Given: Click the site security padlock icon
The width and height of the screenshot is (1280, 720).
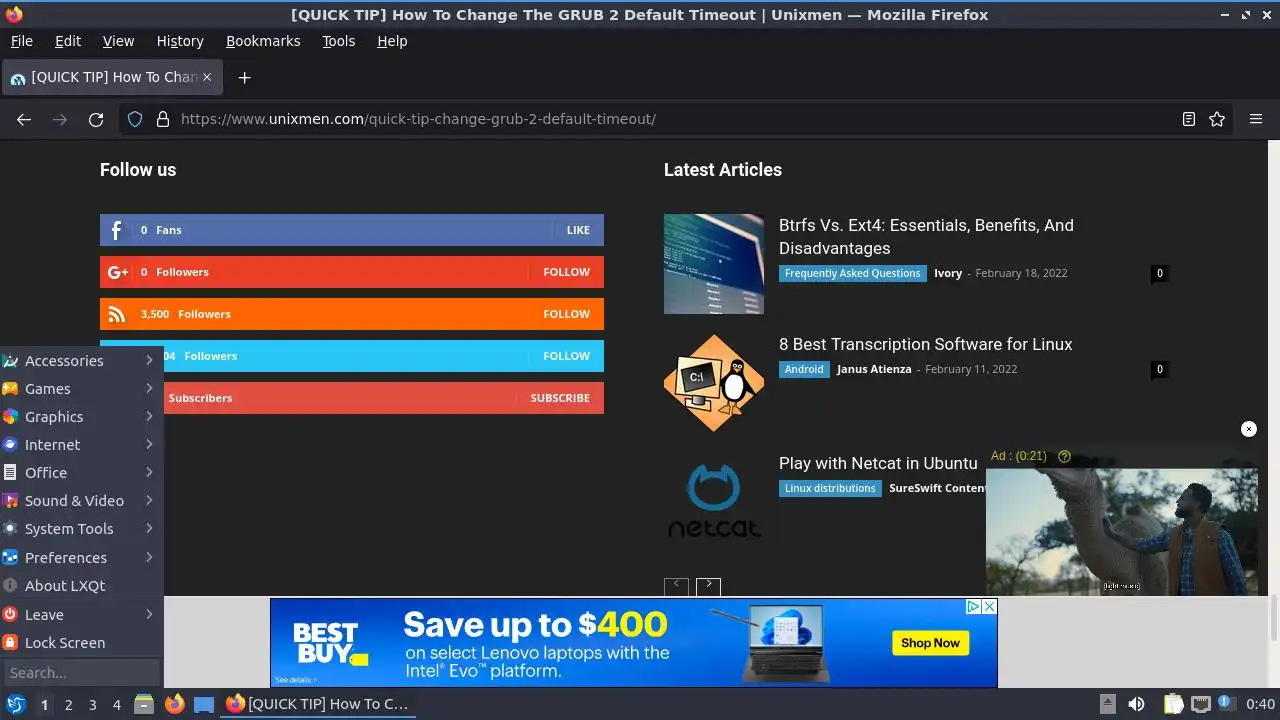Looking at the screenshot, I should click(163, 119).
